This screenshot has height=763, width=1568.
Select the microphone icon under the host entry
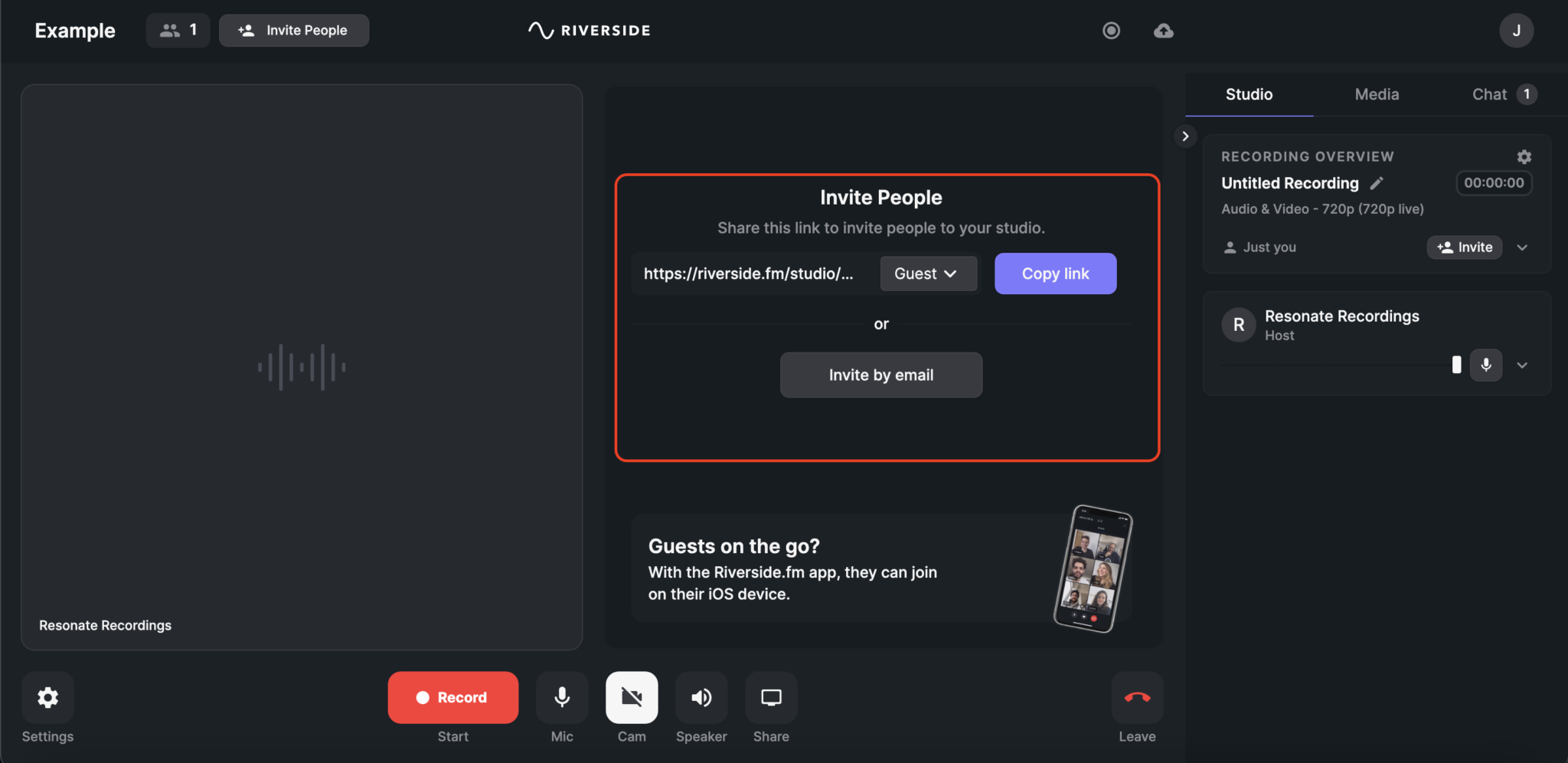(1486, 365)
